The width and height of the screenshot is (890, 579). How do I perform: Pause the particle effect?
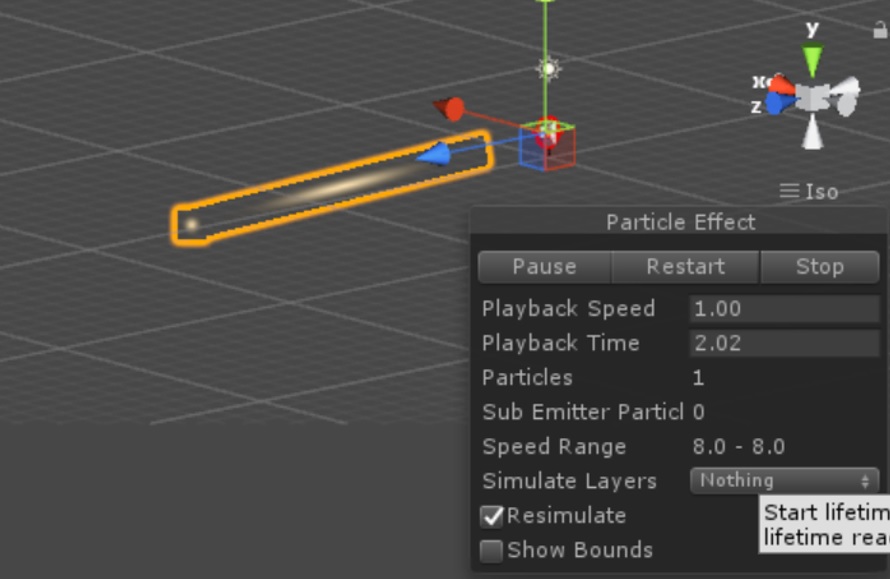coord(544,267)
